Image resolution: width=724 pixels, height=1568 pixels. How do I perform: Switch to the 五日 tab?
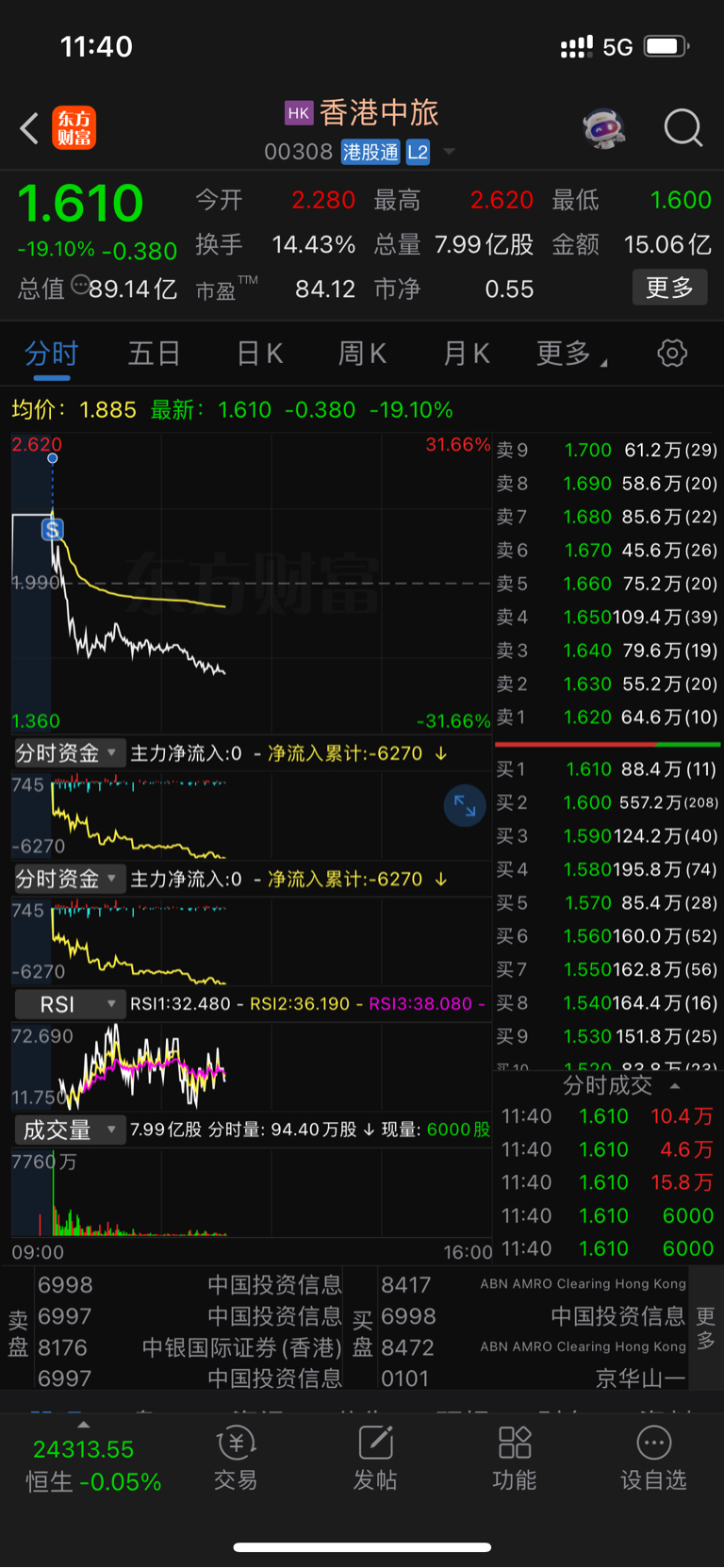(155, 354)
